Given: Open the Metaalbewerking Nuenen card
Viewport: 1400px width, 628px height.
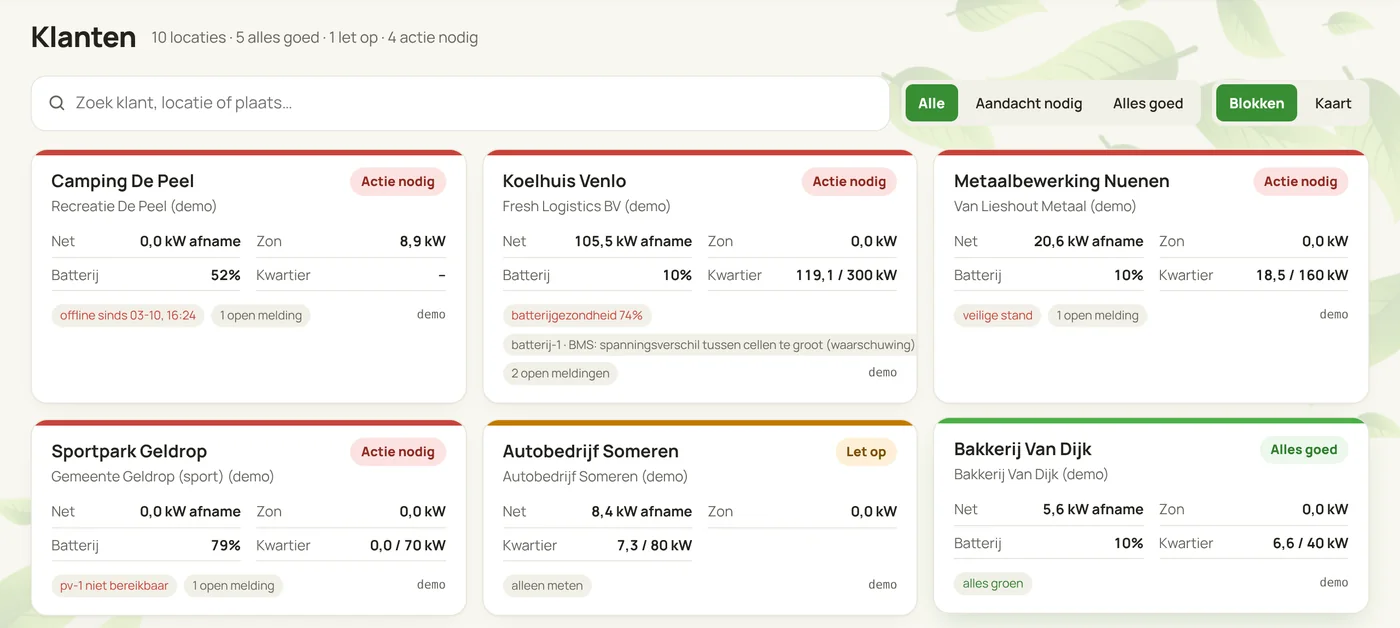Looking at the screenshot, I should point(1151,276).
